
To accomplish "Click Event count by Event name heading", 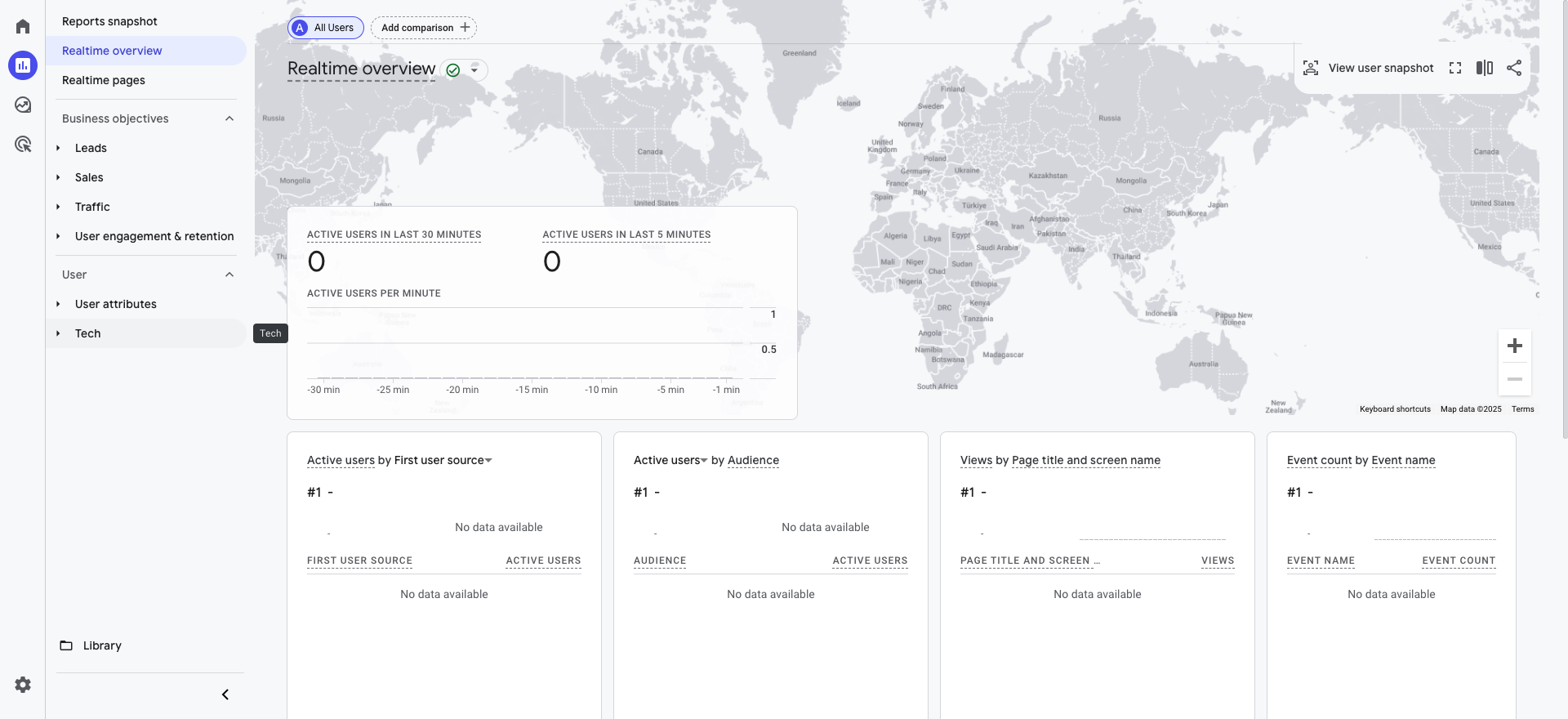I will point(1361,461).
